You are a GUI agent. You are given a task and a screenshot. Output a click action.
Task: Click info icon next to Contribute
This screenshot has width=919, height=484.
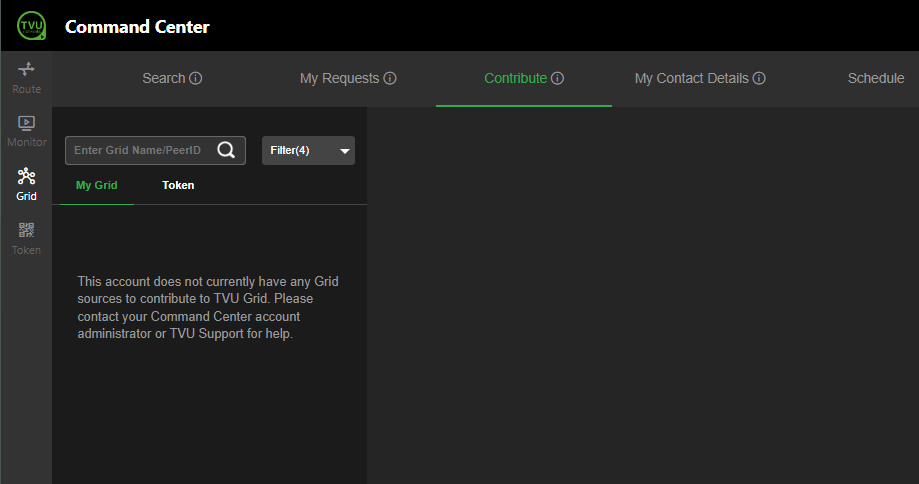[558, 79]
